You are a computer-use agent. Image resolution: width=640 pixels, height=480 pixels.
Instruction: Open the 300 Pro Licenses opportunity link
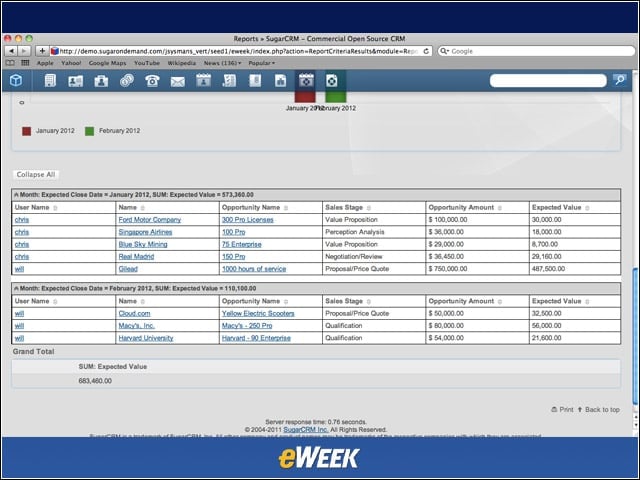[x=248, y=220]
